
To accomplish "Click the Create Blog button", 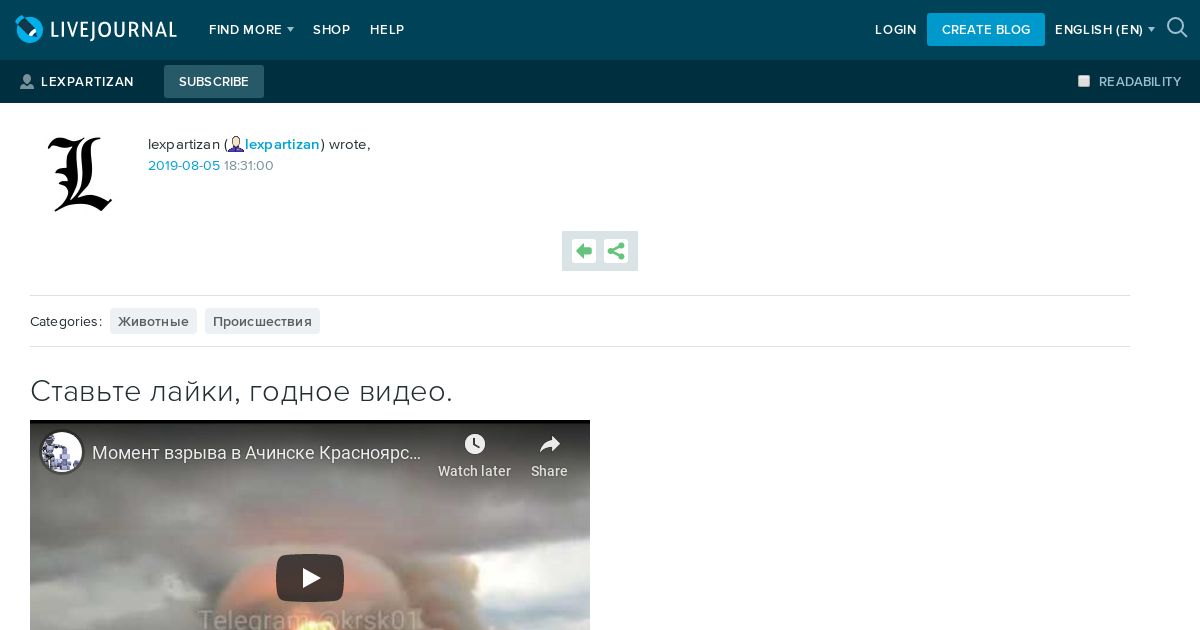I will tap(986, 29).
